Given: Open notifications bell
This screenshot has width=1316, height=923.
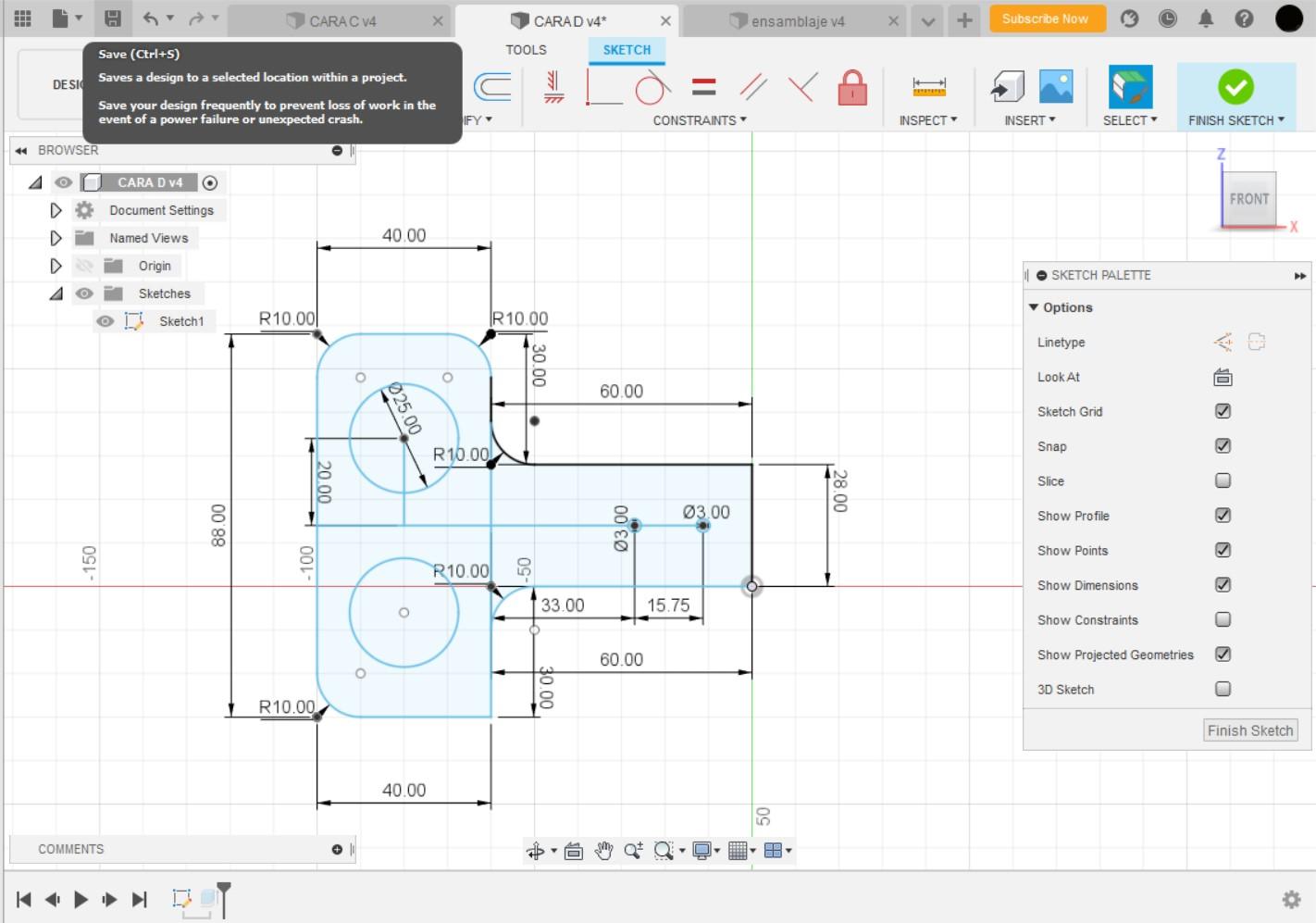Looking at the screenshot, I should coord(1206,19).
